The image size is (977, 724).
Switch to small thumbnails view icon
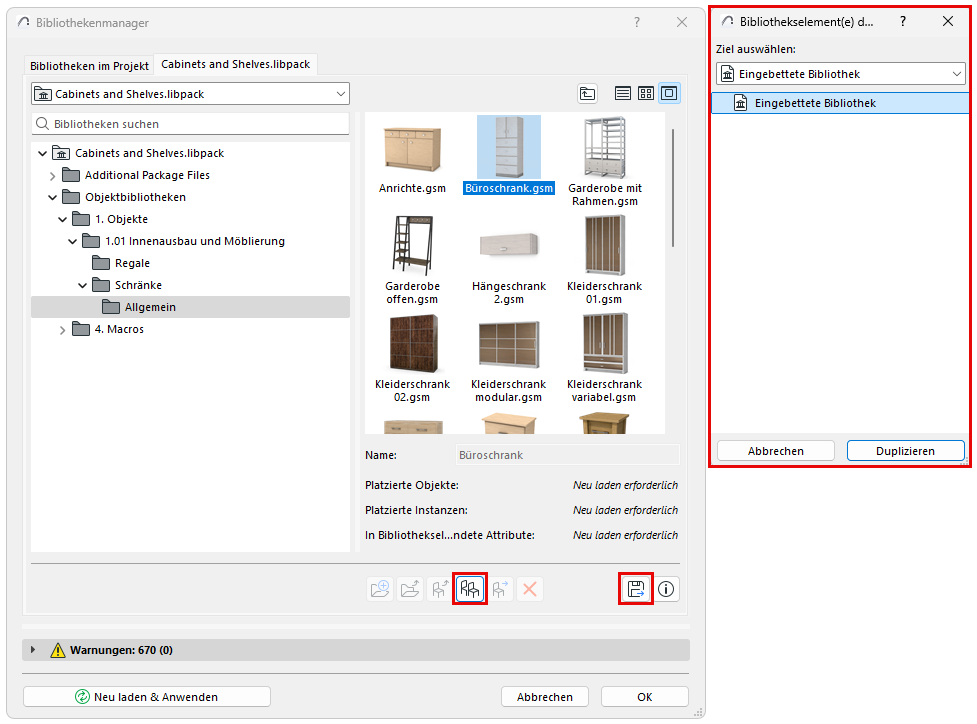click(646, 93)
